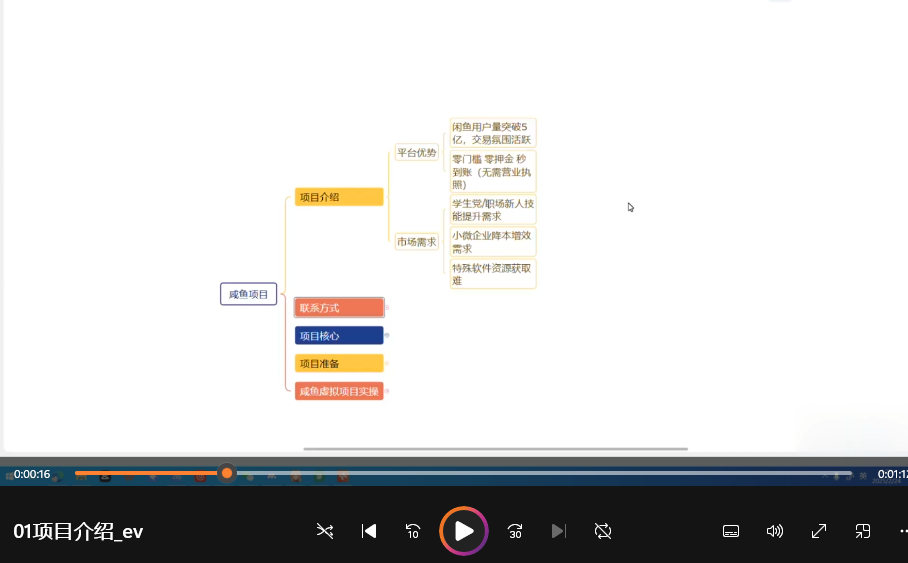Expand the 项目准备 branch dot
The width and height of the screenshot is (908, 563).
click(x=387, y=363)
